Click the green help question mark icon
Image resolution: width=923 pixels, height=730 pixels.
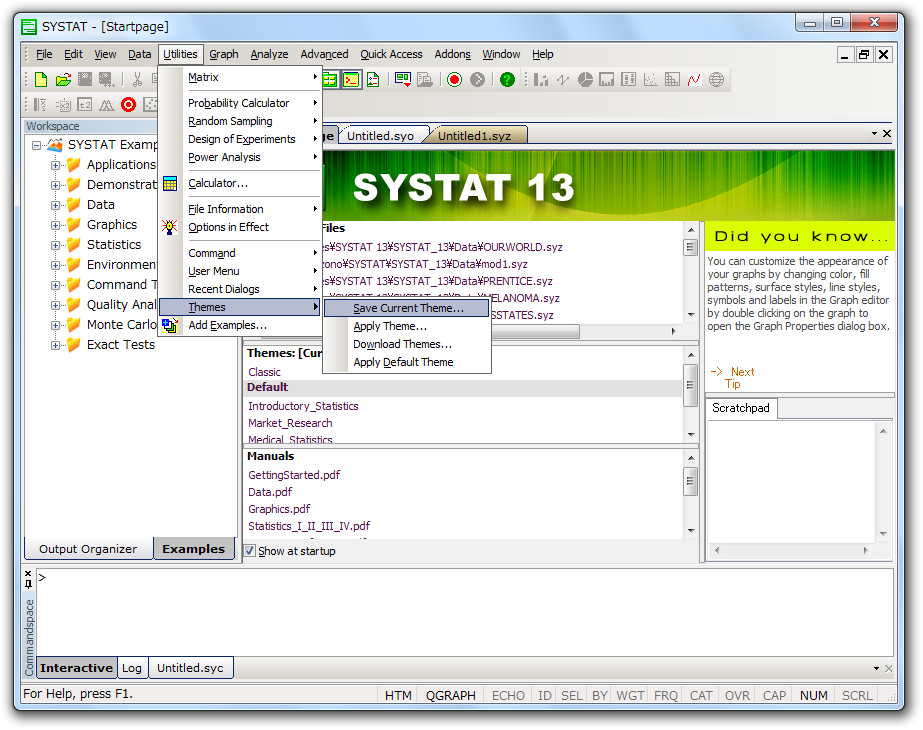[507, 79]
